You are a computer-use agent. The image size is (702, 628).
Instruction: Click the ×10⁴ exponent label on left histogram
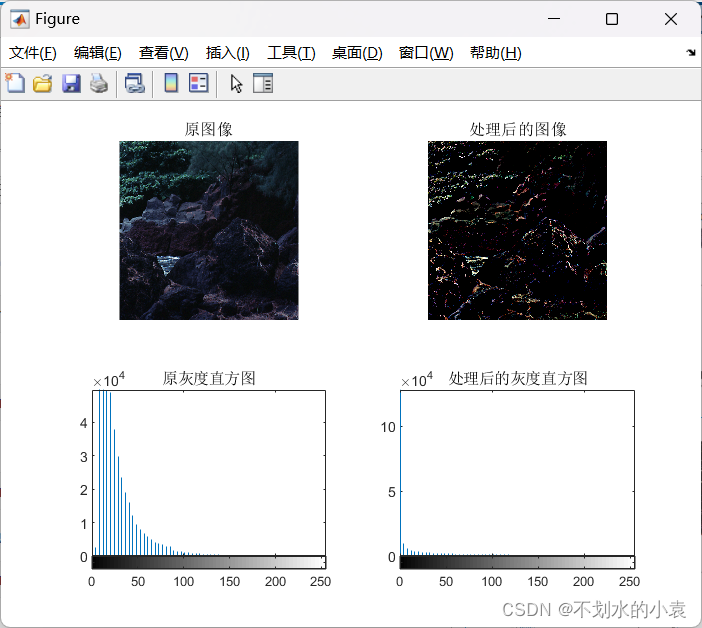click(x=109, y=380)
